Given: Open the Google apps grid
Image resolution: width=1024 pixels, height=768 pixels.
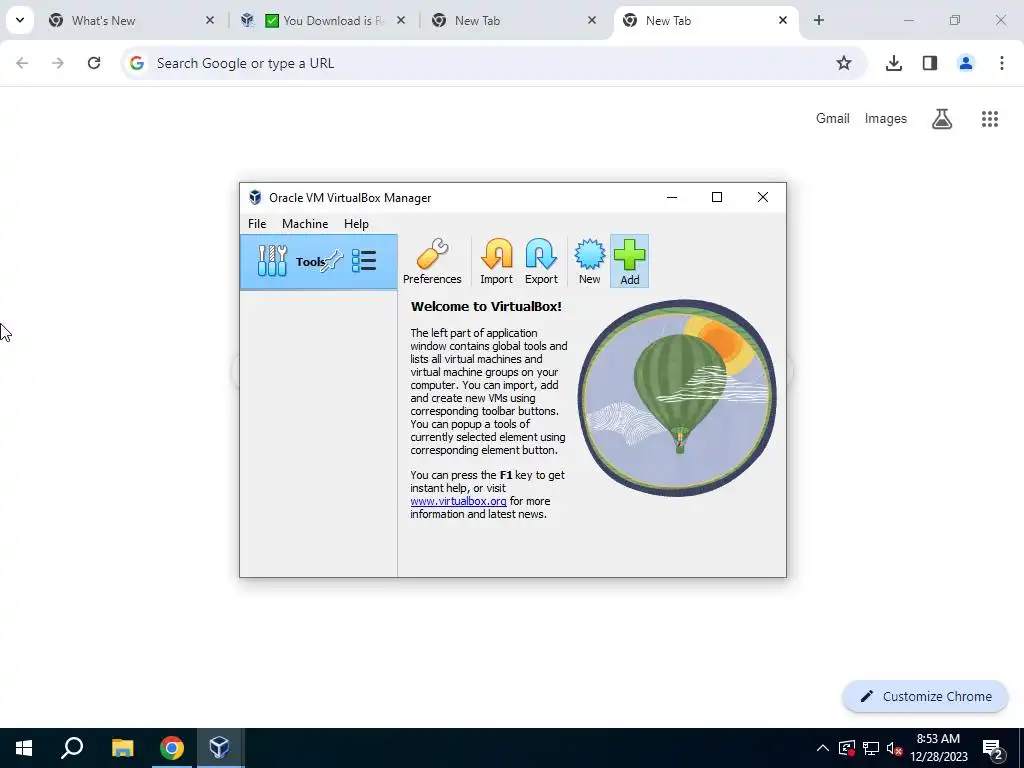Looking at the screenshot, I should point(990,119).
